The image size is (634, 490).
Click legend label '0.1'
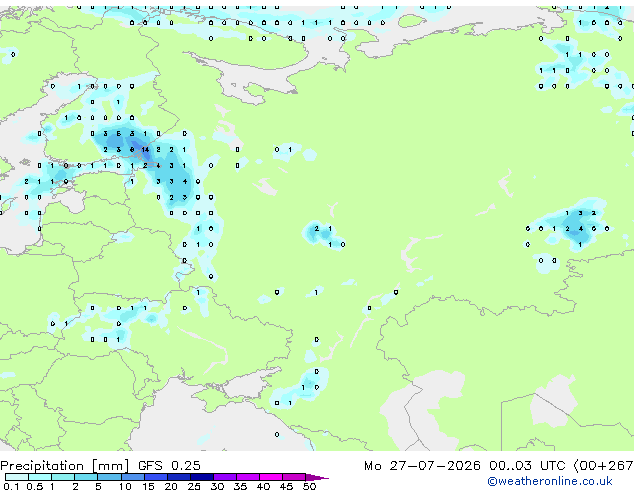[11, 486]
